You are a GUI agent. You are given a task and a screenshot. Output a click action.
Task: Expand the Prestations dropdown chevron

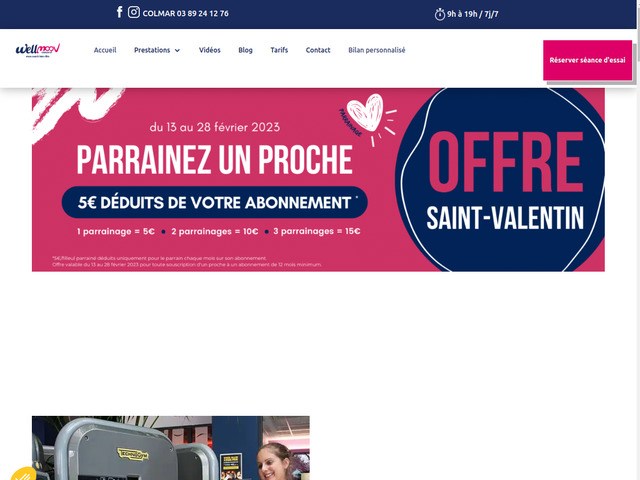point(177,50)
